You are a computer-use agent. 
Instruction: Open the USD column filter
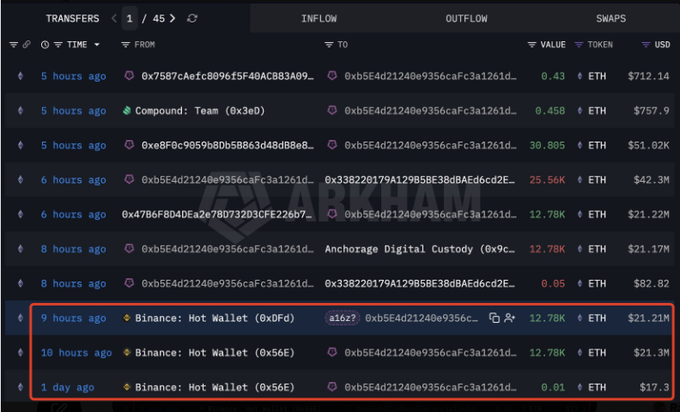[x=646, y=45]
